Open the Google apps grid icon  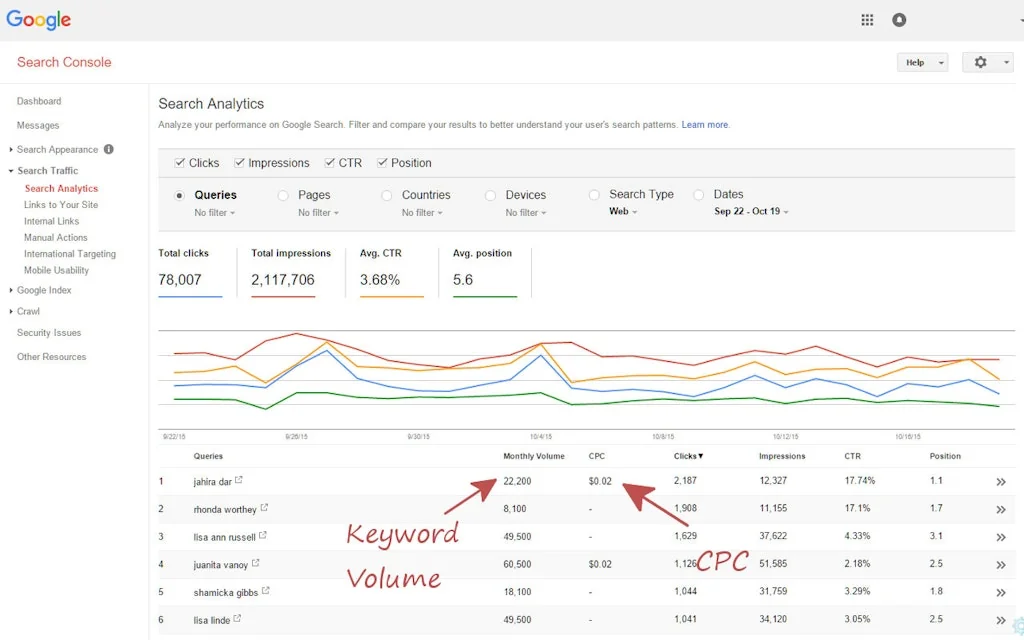tap(866, 19)
